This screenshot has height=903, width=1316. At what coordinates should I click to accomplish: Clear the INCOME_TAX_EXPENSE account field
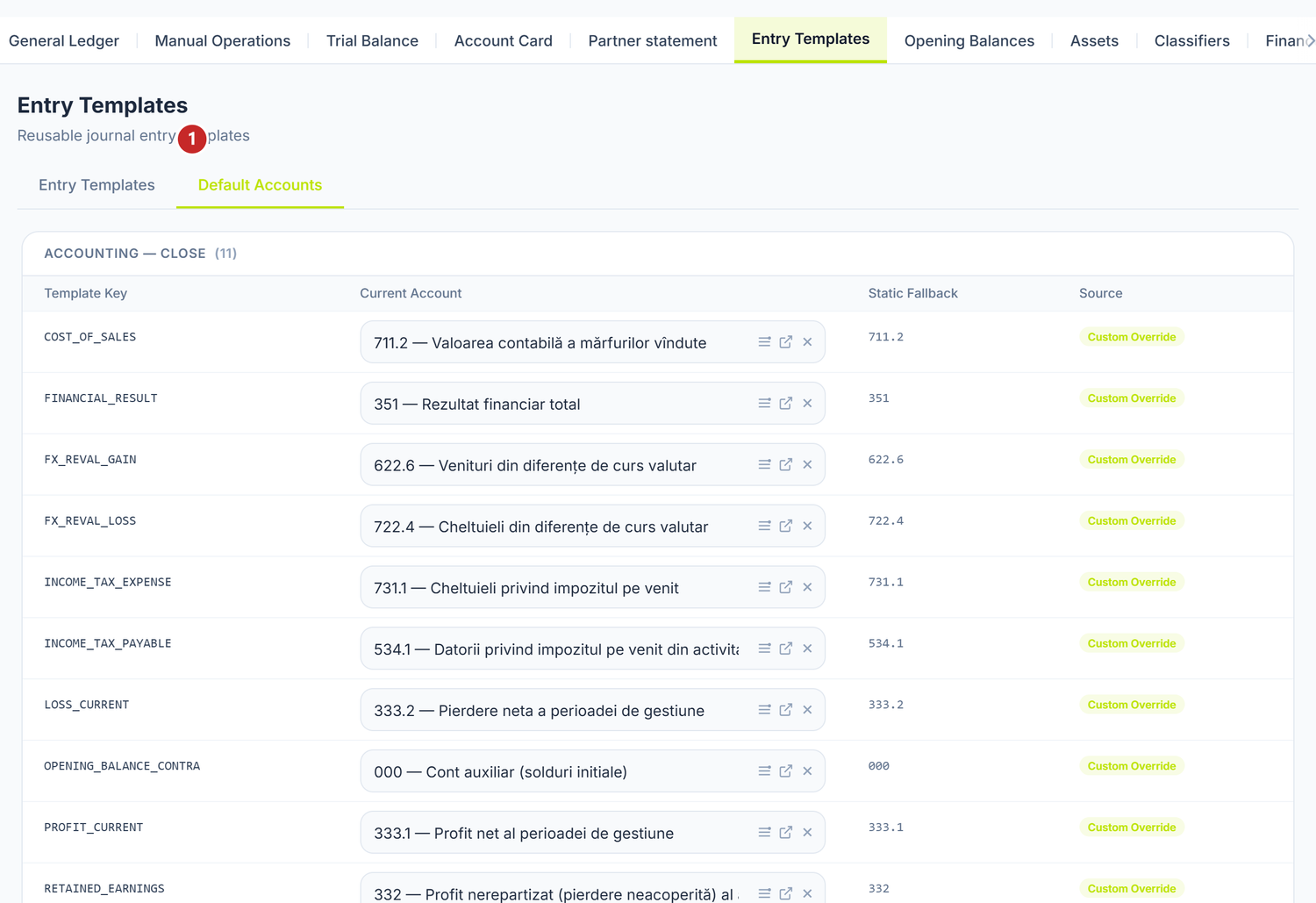point(807,587)
